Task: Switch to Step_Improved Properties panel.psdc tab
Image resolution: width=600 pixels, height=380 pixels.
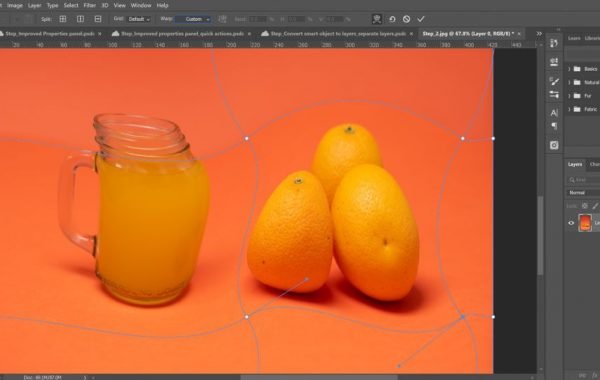Action: (x=50, y=34)
